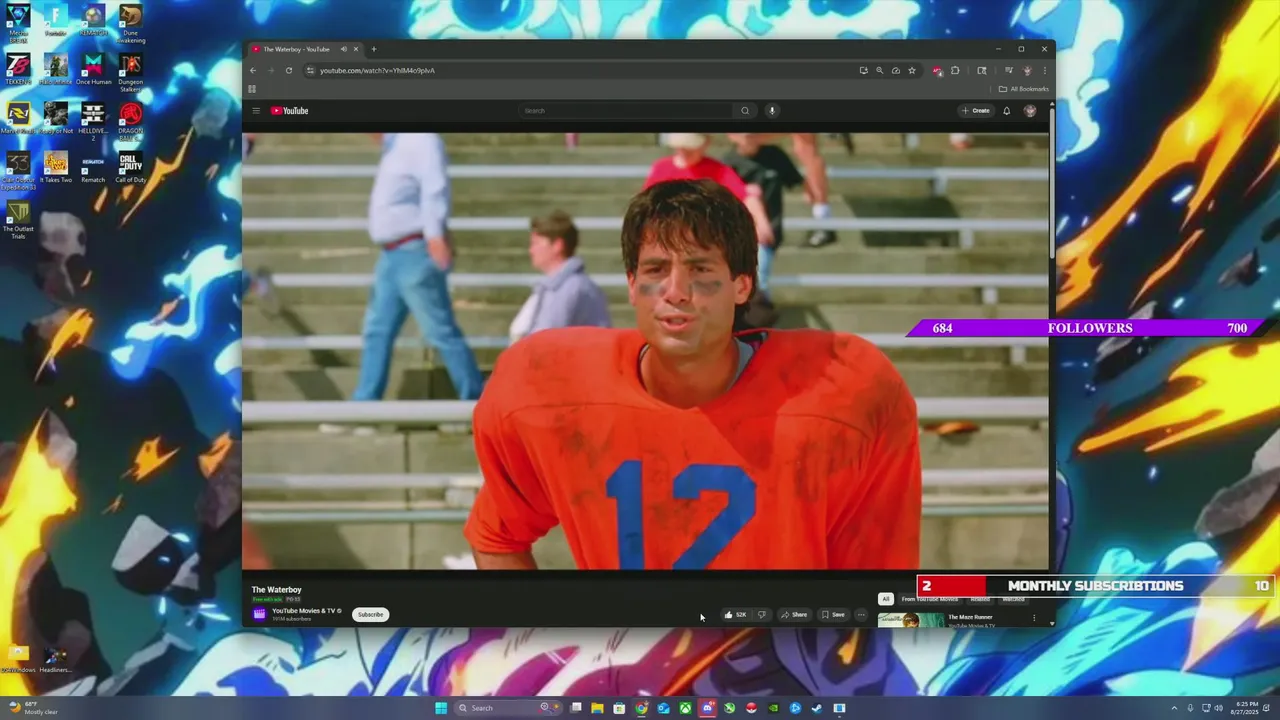Click the Create button on YouTube
This screenshot has height=720, width=1280.
pos(976,111)
